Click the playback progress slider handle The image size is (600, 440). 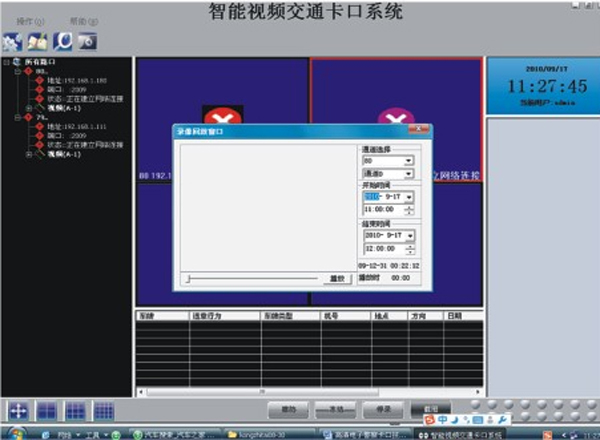pyautogui.click(x=188, y=279)
